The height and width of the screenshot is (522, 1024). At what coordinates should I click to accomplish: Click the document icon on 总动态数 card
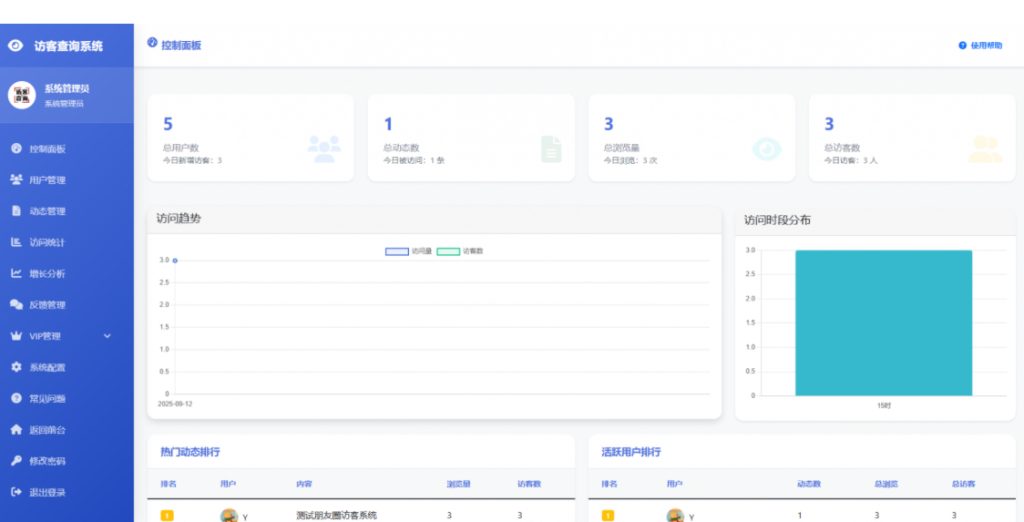pos(551,149)
